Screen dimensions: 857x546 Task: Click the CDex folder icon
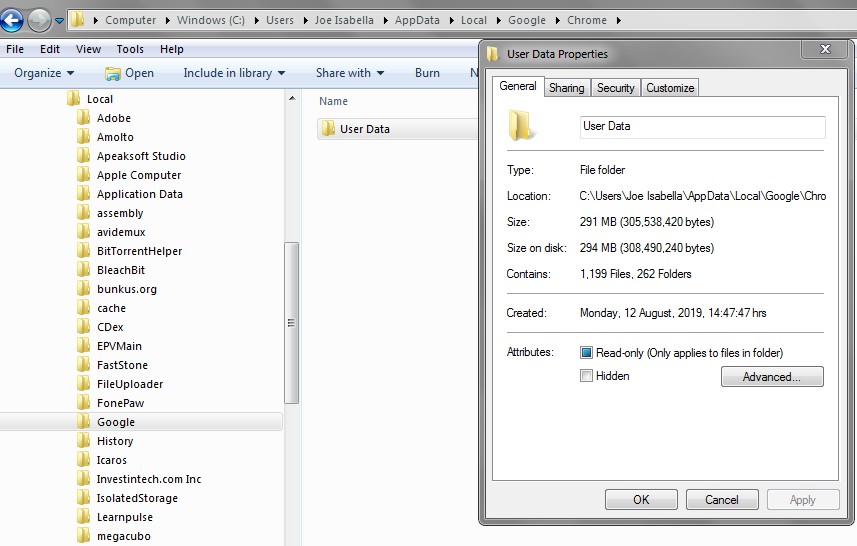[x=83, y=327]
